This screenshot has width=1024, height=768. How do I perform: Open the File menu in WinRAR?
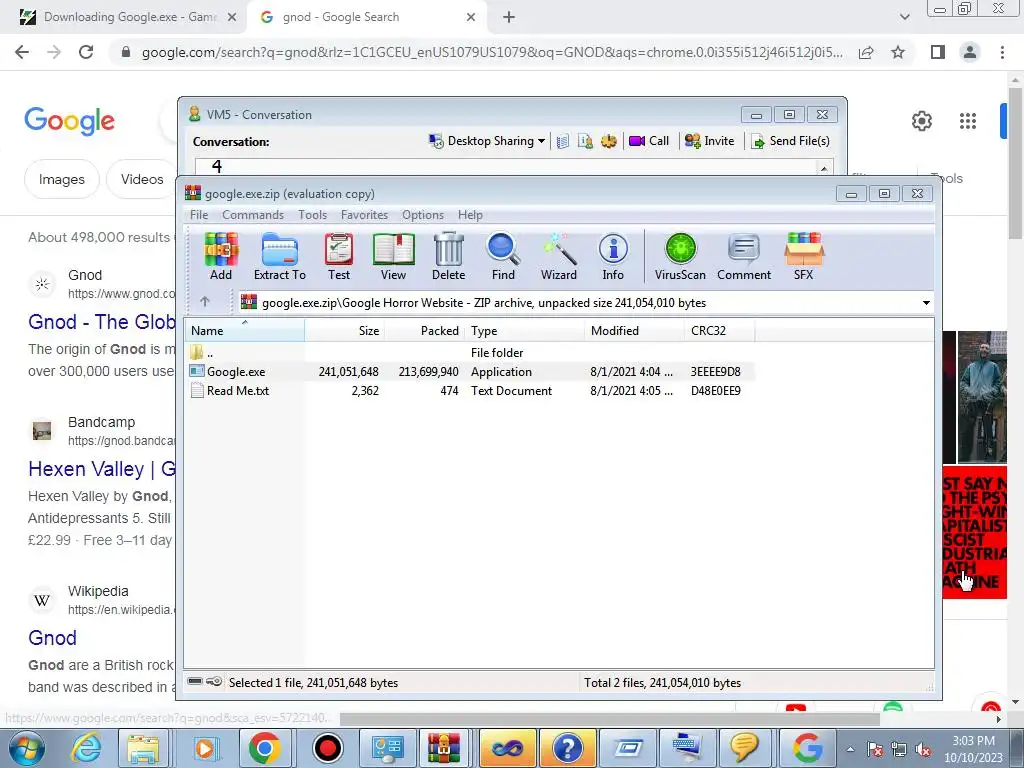(x=199, y=215)
